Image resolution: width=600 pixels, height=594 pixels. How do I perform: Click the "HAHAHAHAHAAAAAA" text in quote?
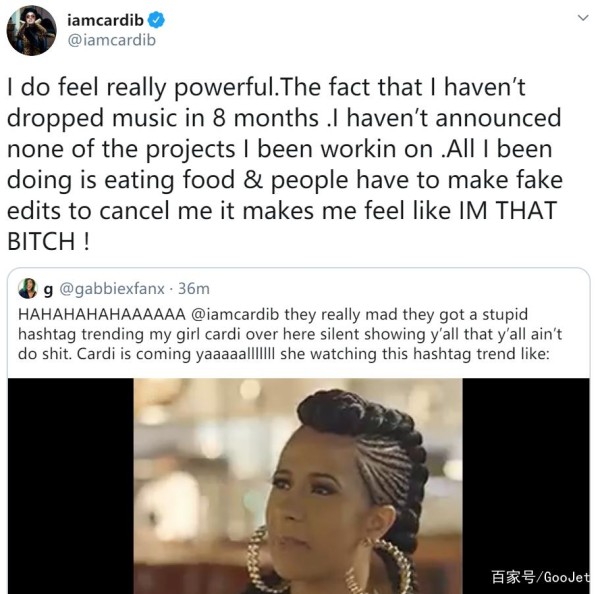tap(102, 315)
